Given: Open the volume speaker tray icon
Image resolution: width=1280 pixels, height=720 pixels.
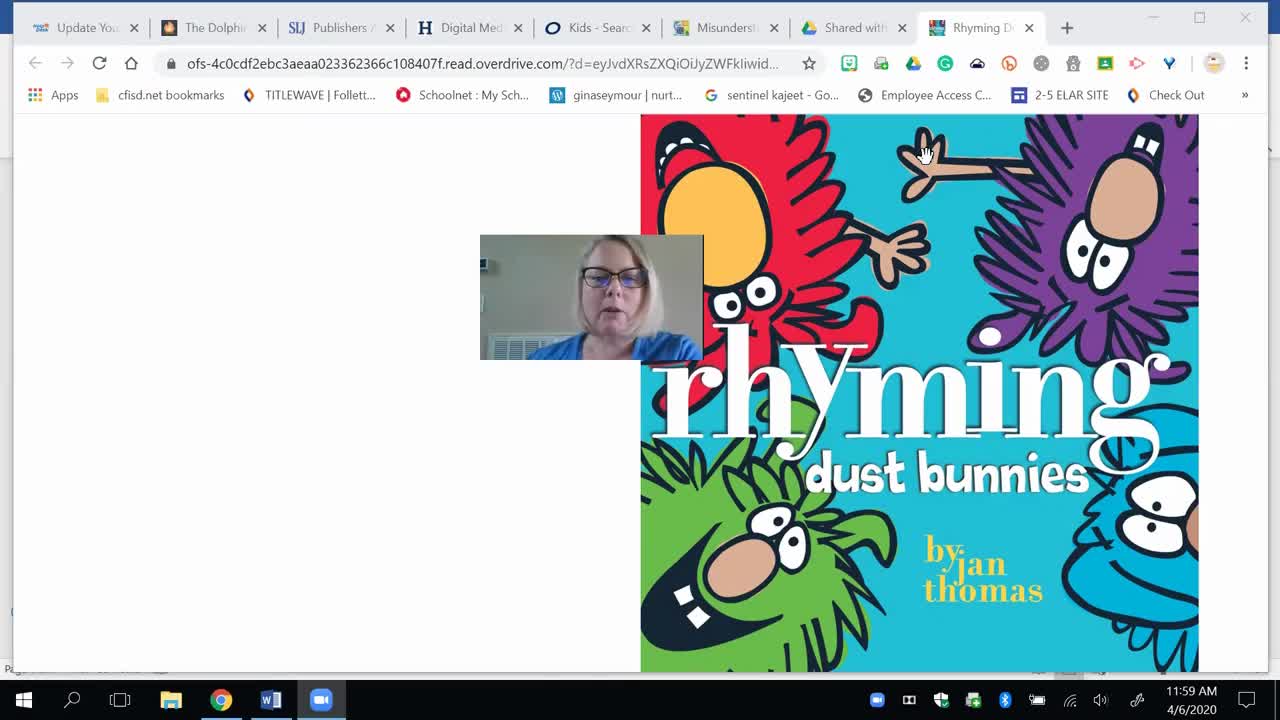Looking at the screenshot, I should tap(1101, 700).
